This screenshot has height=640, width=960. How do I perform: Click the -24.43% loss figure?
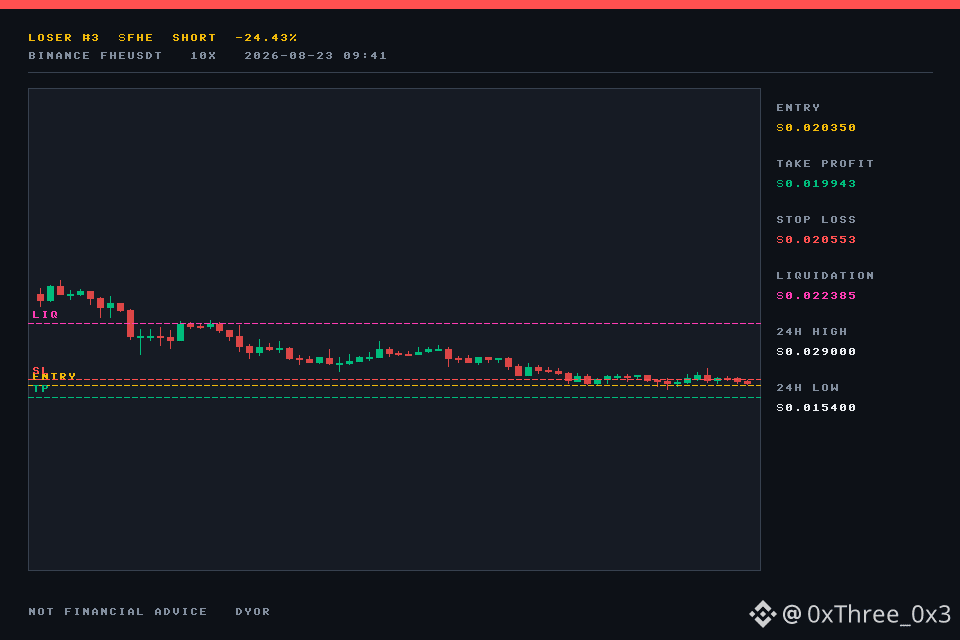tap(266, 37)
